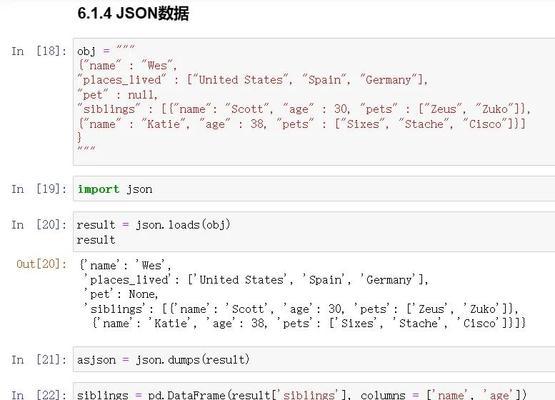Click the json.dumps(result) code cell
This screenshot has width=555, height=400.
pos(314,360)
